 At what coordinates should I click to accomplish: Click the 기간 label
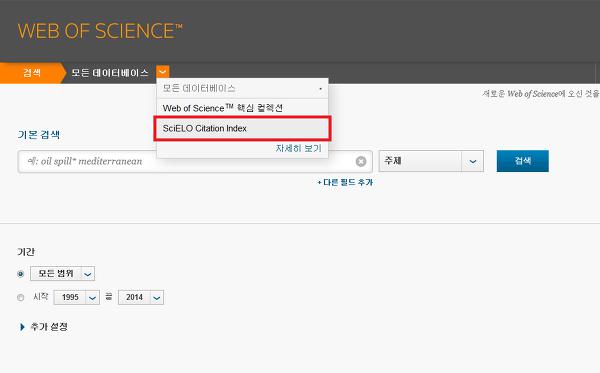26,252
